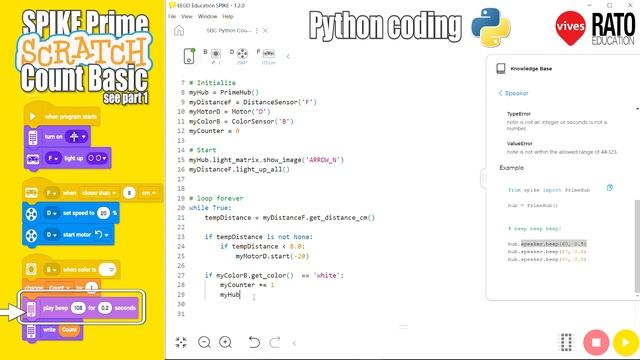Open the File menu
Image resolution: width=640 pixels, height=360 pixels.
pyautogui.click(x=172, y=16)
